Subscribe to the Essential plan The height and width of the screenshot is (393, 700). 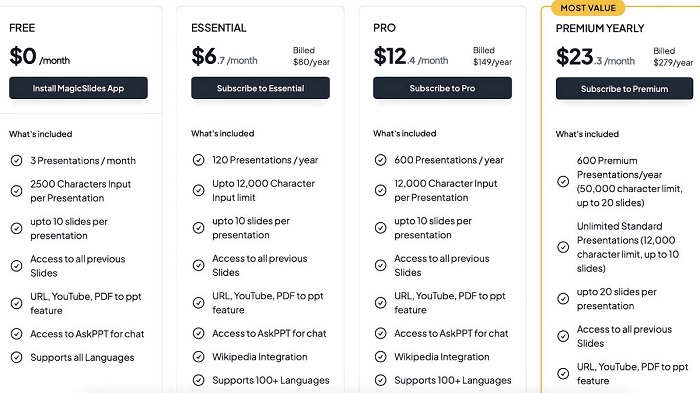(260, 88)
